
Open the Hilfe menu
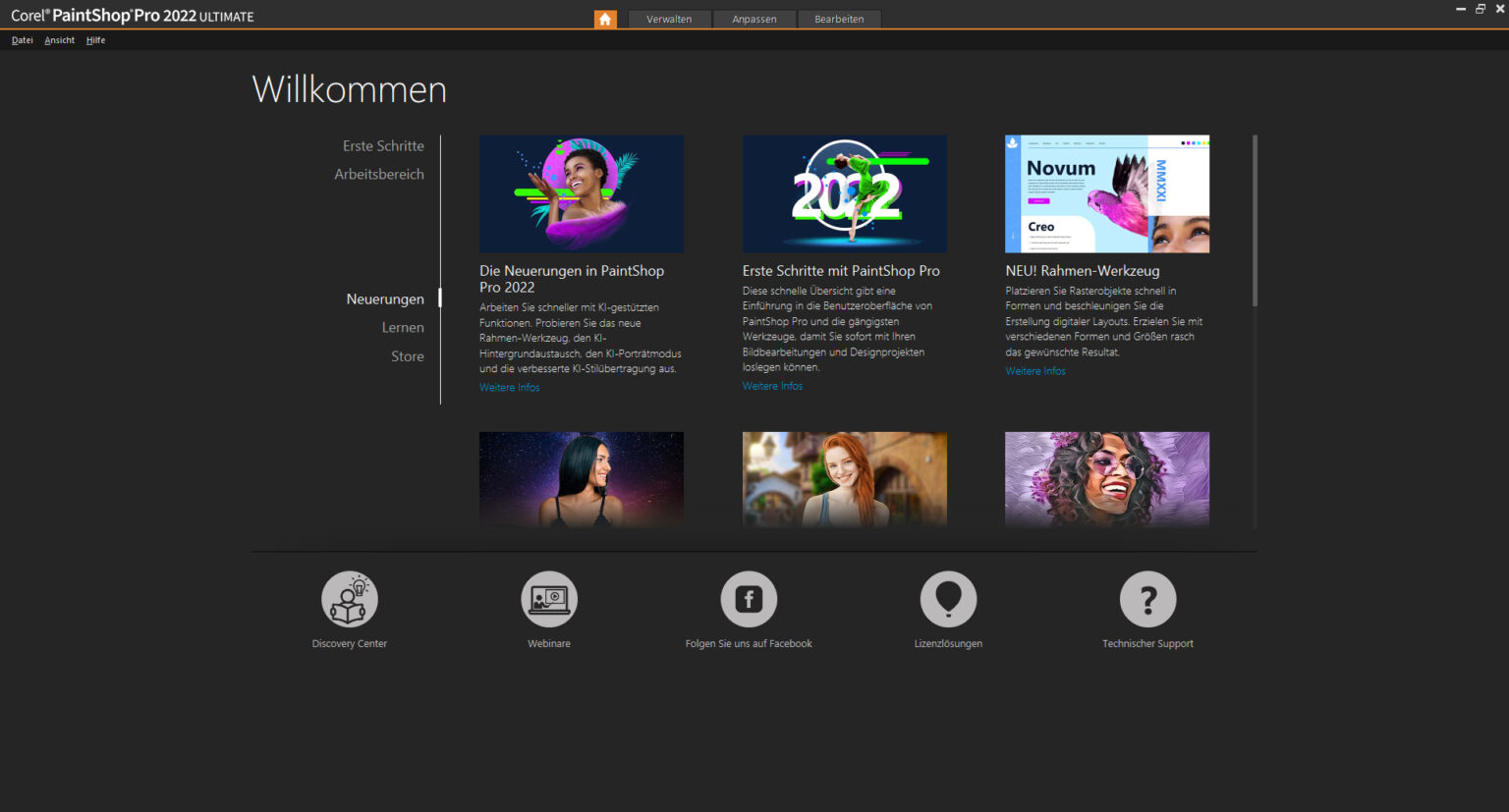click(95, 40)
